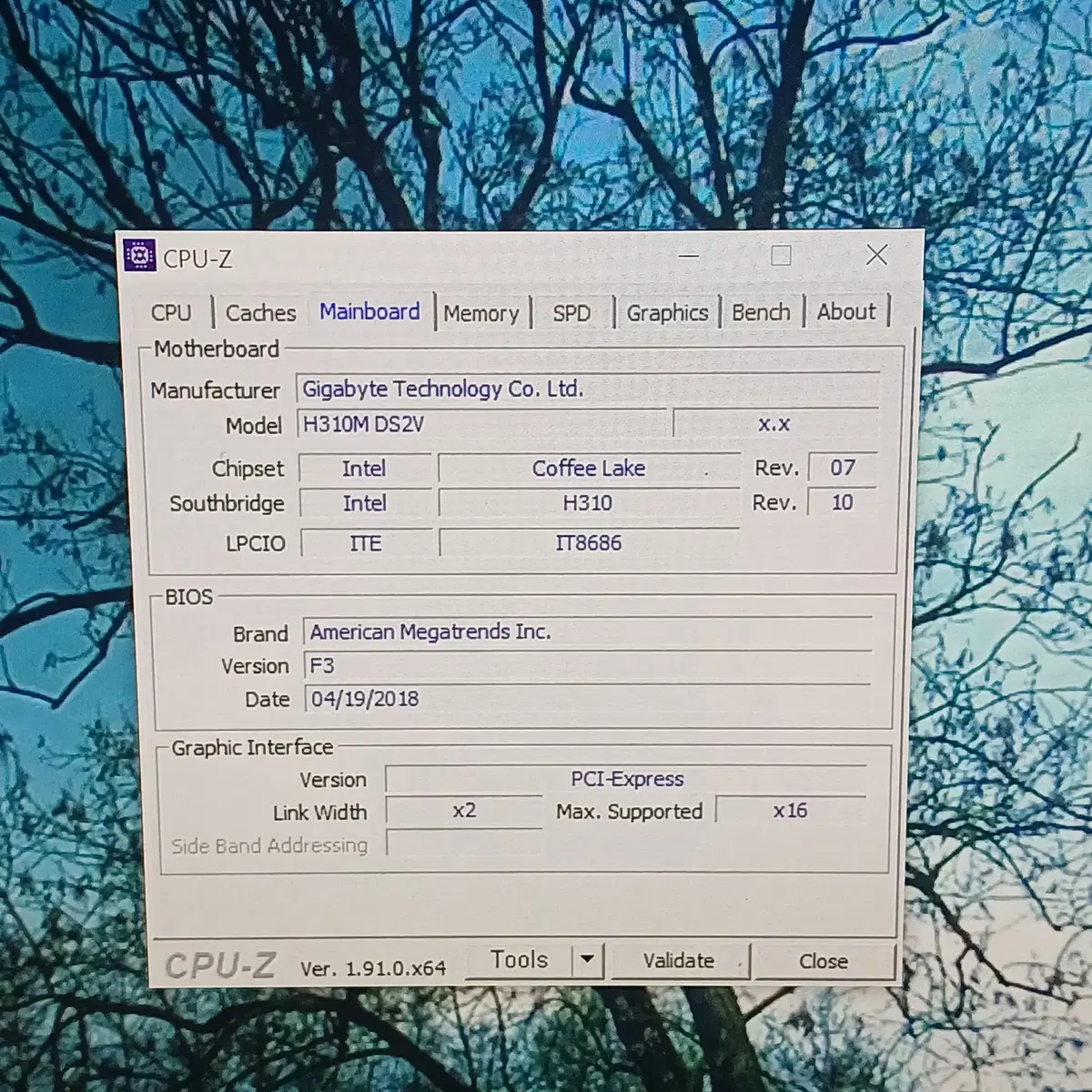1092x1092 pixels.
Task: Click the Ver. 1.91.0.x64 version text
Action: point(373,968)
